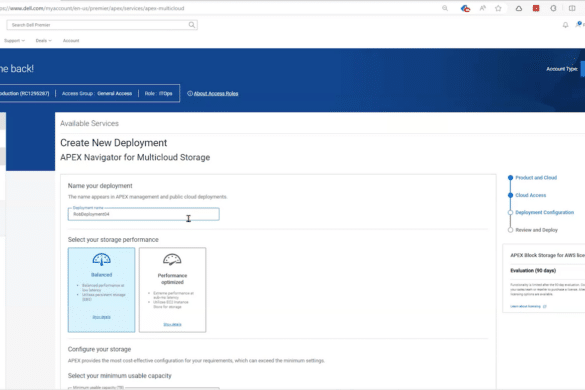Click the Deployment name input field
585x390 pixels.
(x=144, y=214)
